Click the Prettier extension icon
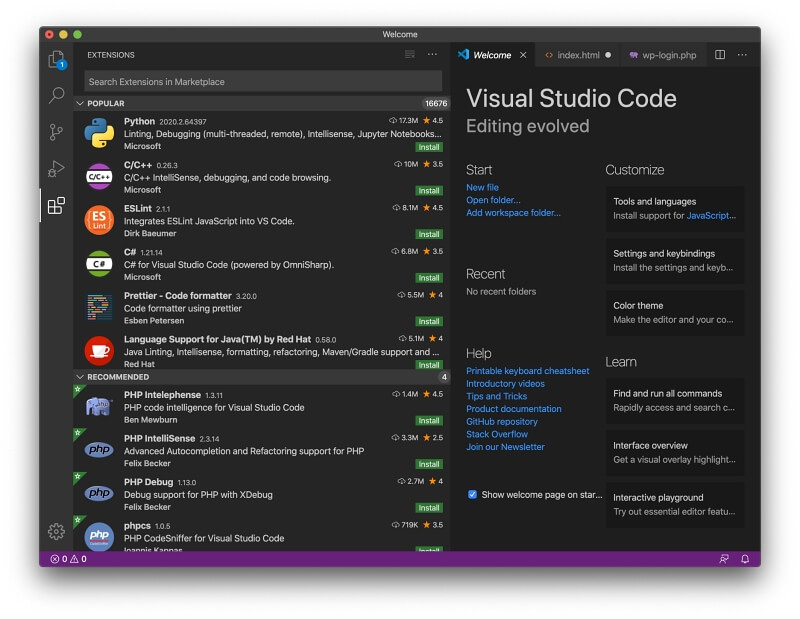This screenshot has height=619, width=800. tap(99, 307)
